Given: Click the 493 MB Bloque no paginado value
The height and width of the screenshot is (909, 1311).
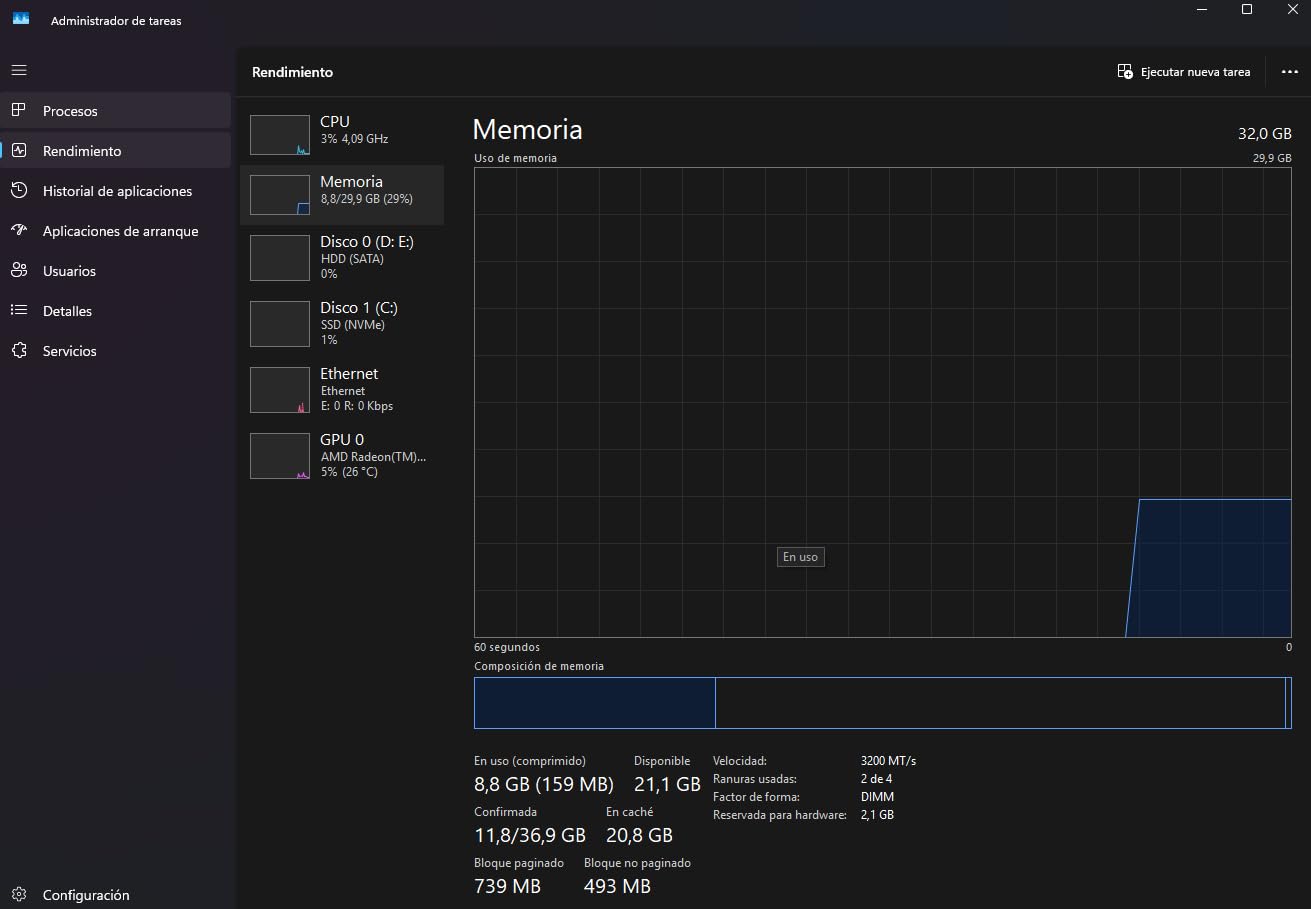Looking at the screenshot, I should click(x=617, y=886).
